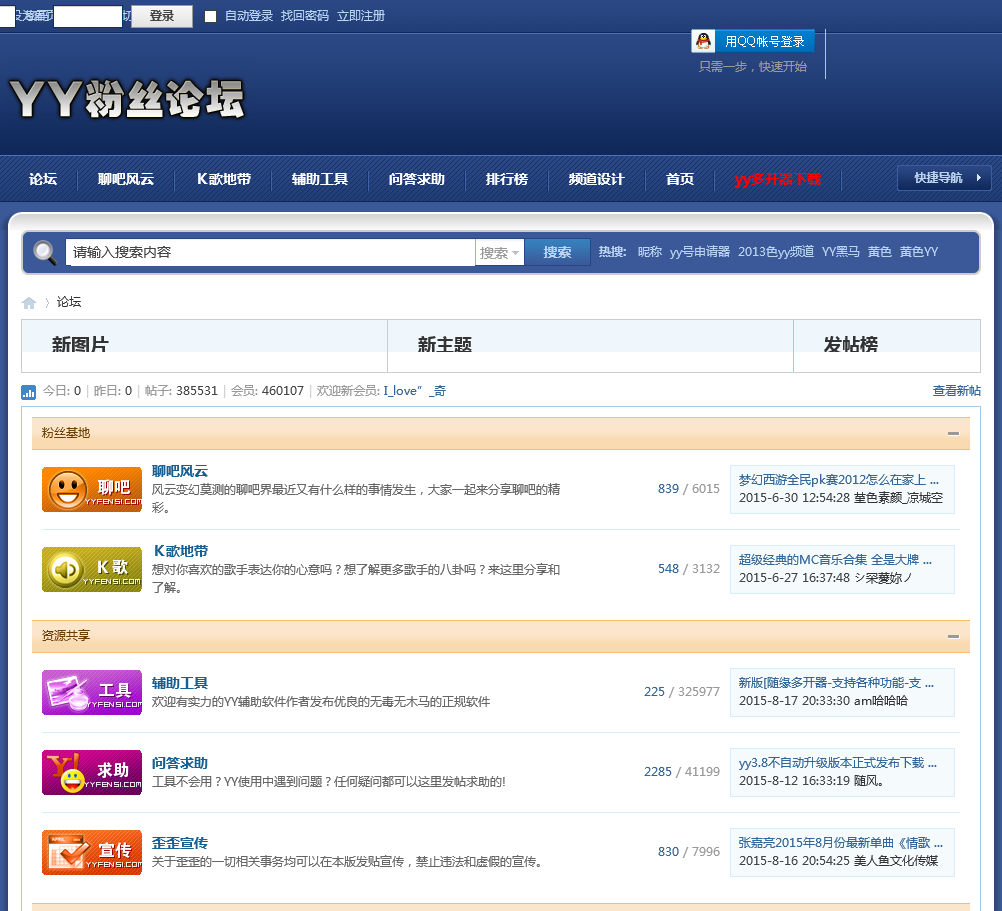Switch to the 新图片 tab

(x=81, y=344)
